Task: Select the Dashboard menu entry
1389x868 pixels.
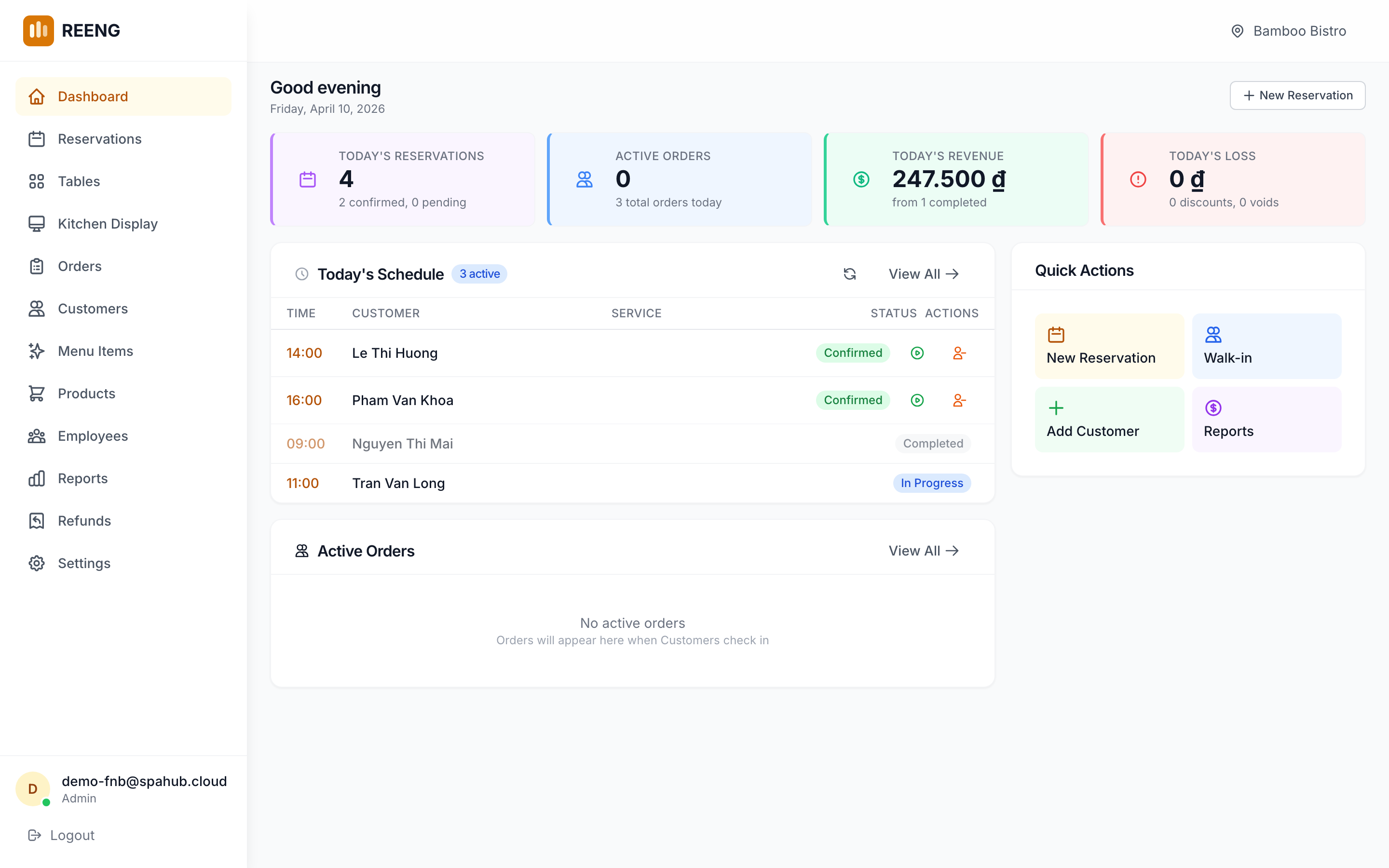Action: [x=93, y=96]
